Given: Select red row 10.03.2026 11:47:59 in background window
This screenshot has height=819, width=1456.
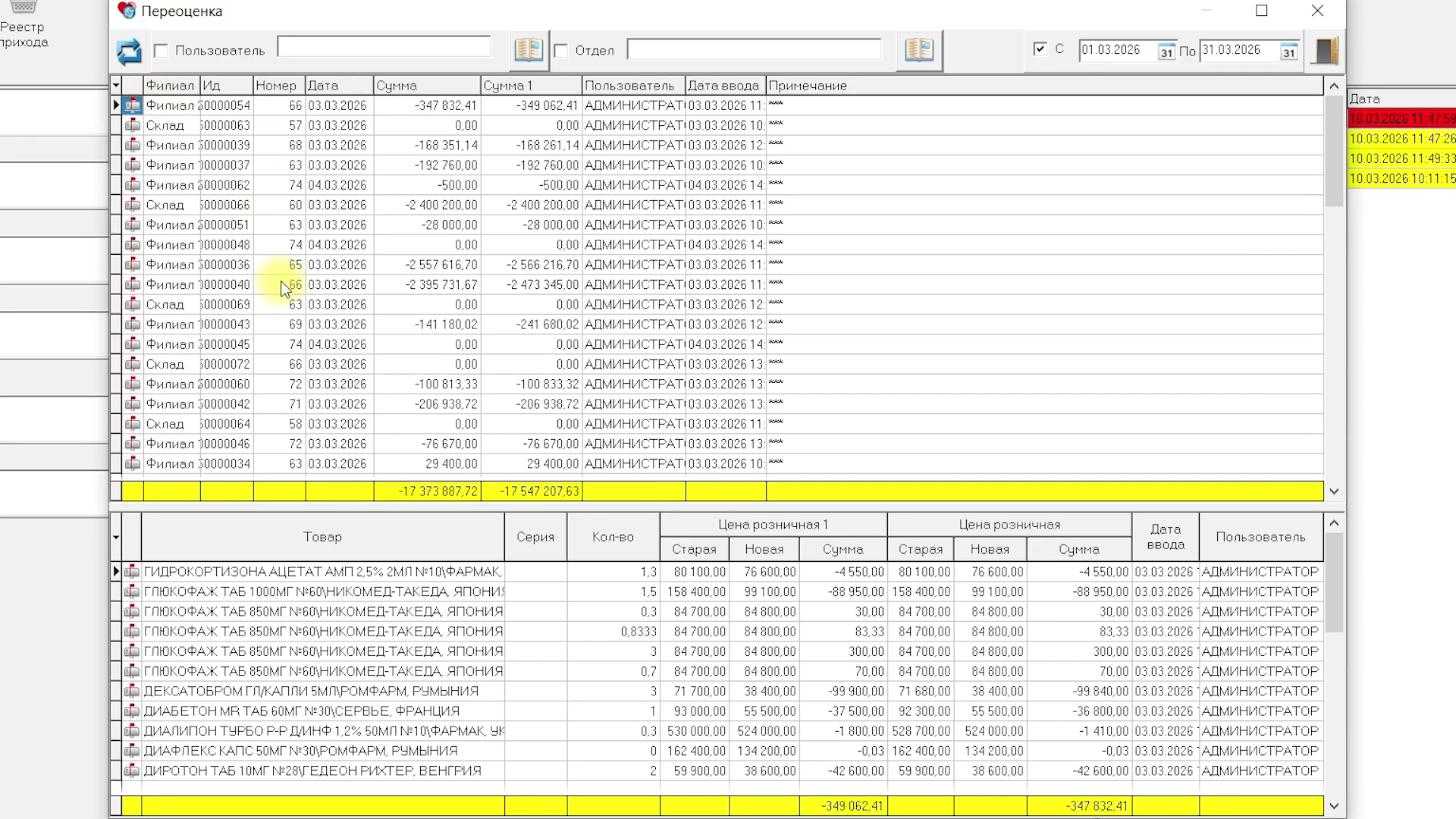Looking at the screenshot, I should (1401, 119).
